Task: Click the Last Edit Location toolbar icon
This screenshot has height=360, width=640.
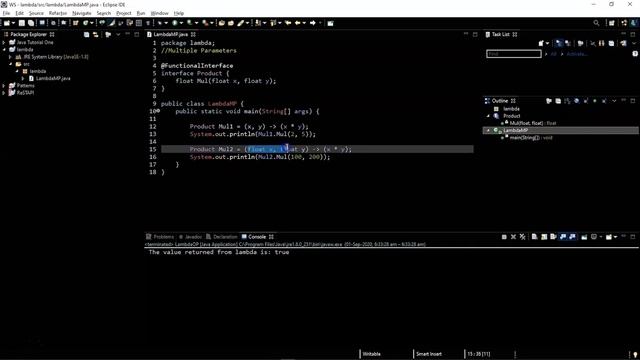Action: coord(288,23)
